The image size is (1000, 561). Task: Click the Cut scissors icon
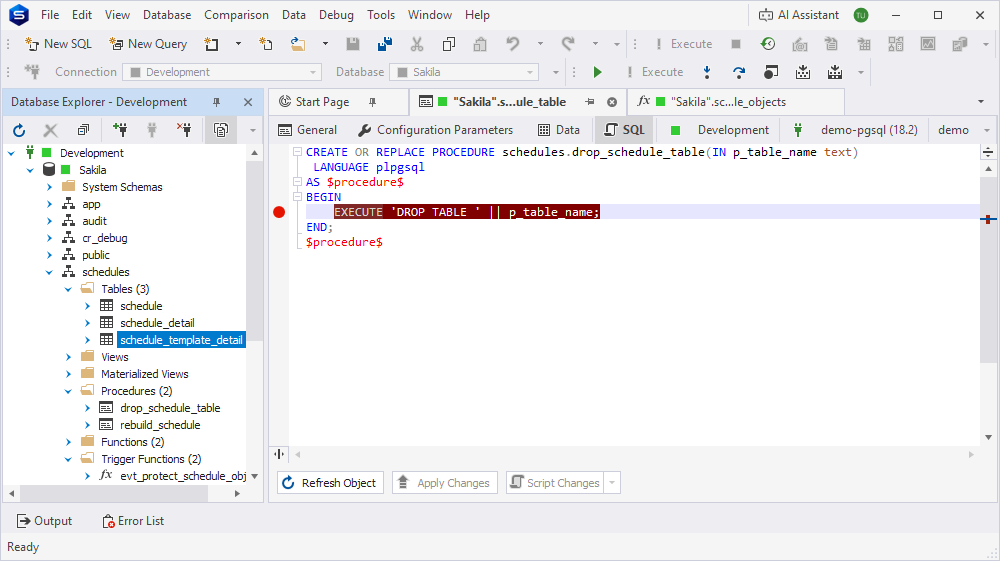coord(416,44)
